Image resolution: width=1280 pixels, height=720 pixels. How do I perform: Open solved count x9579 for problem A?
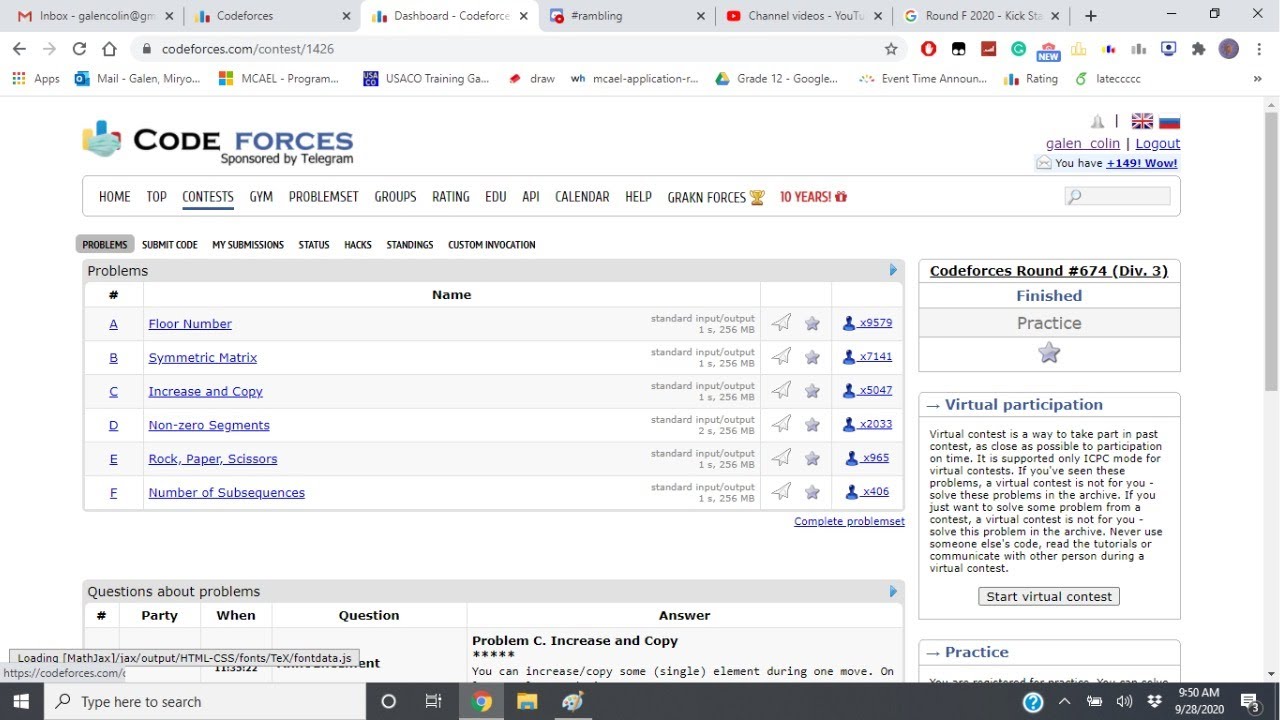[x=867, y=323]
